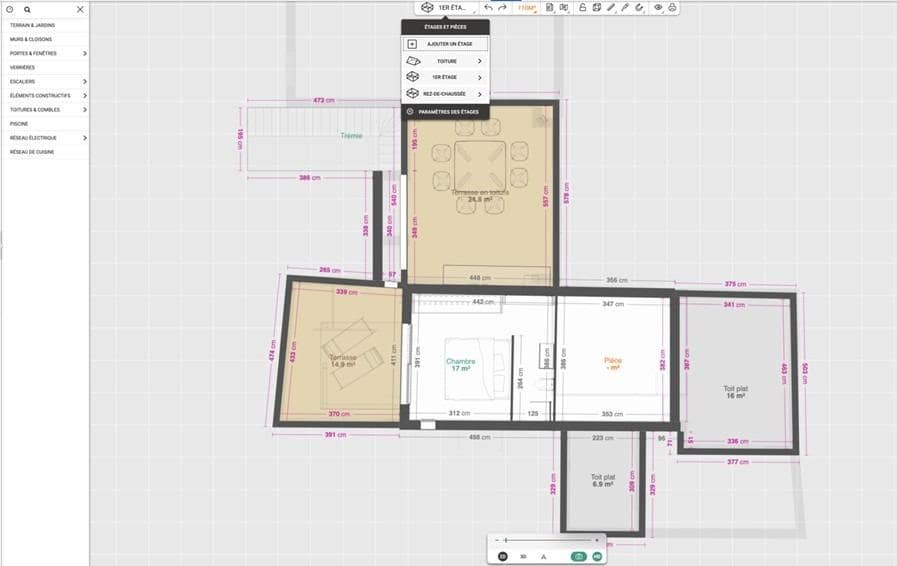Choose Rez-de-chaussée from floors menu
Image resolution: width=897 pixels, height=566 pixels.
pos(445,94)
